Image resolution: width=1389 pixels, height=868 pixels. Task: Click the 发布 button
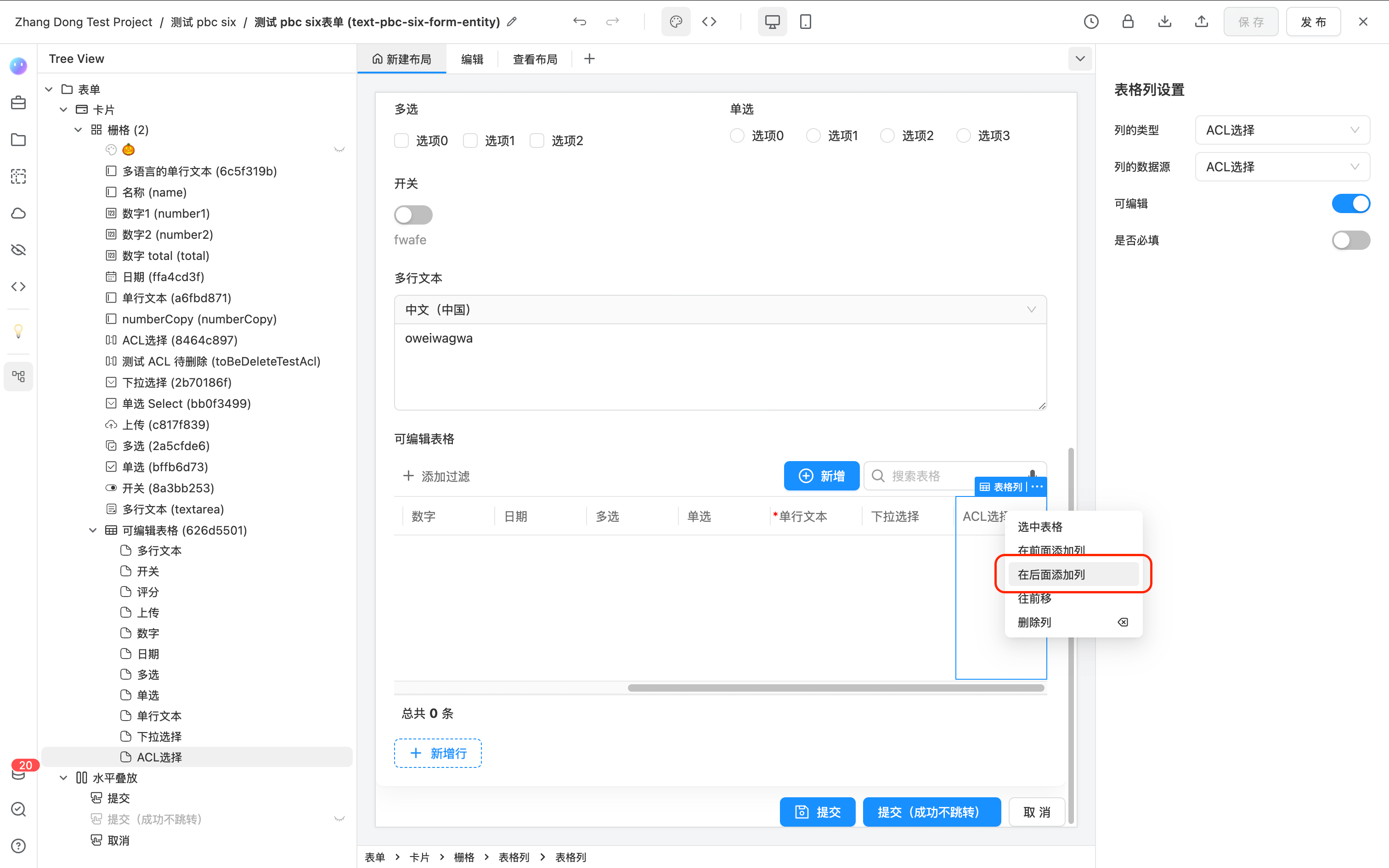[1313, 22]
